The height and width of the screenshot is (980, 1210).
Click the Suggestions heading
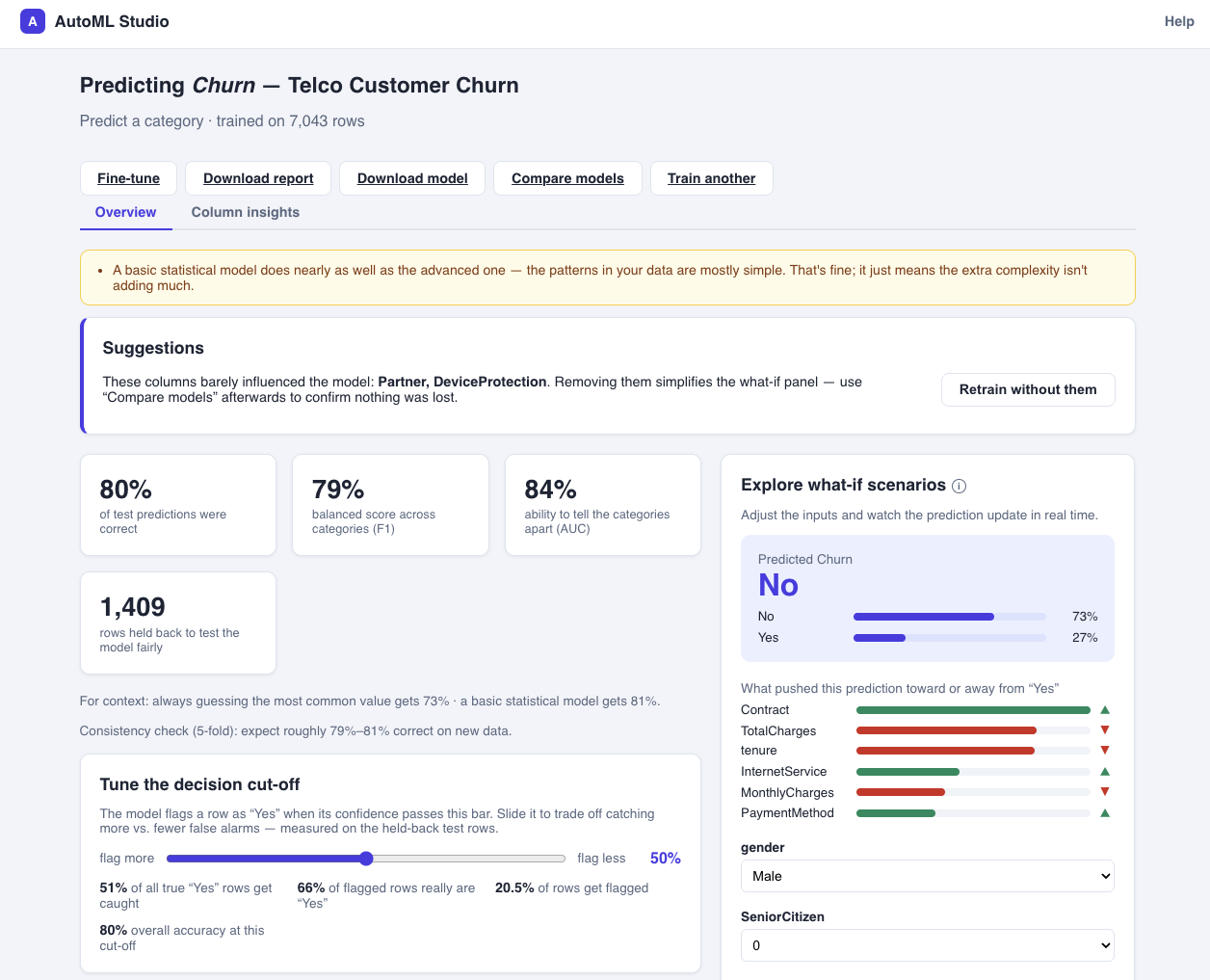click(153, 348)
